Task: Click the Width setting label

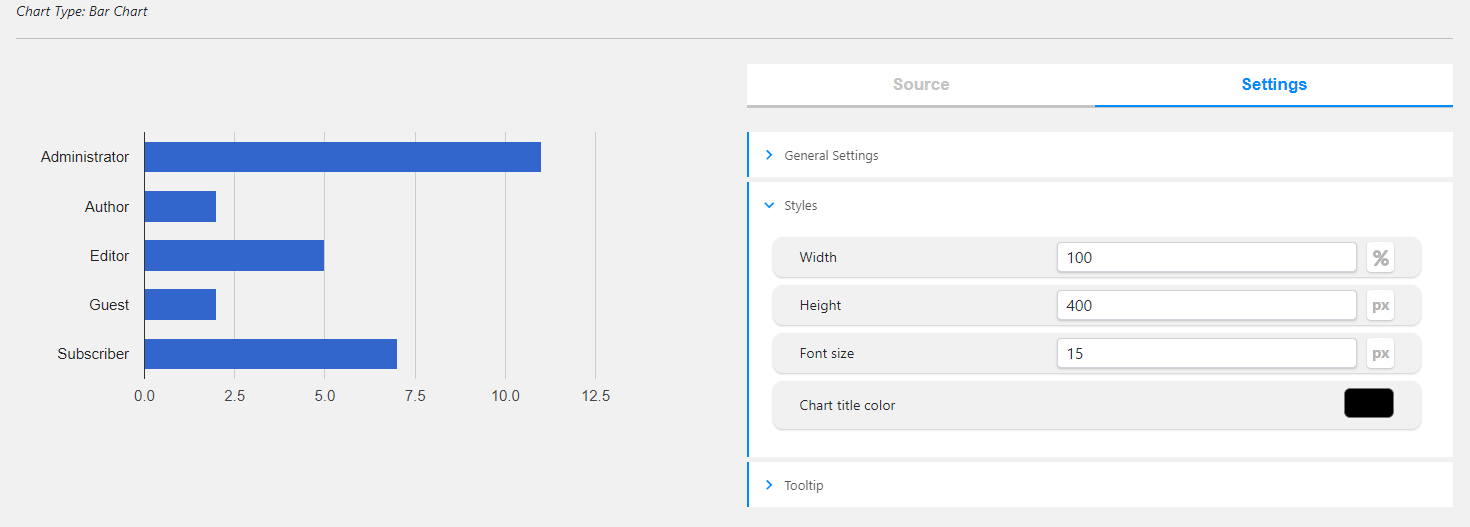Action: [818, 257]
